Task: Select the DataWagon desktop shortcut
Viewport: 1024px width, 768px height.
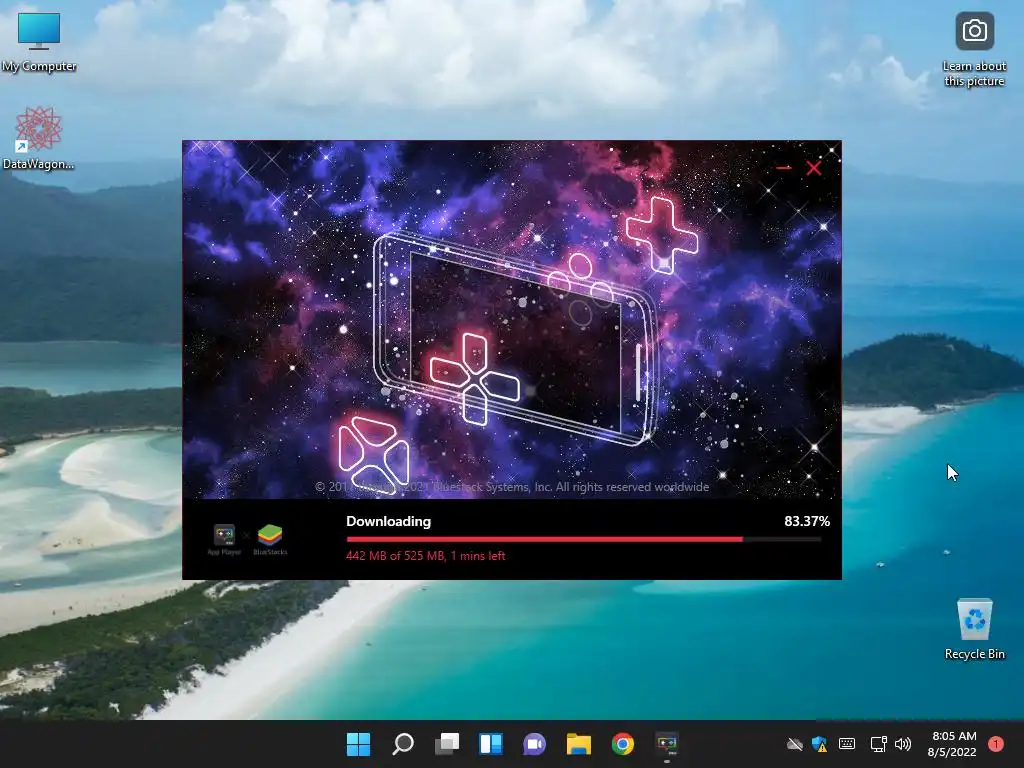Action: coord(38,138)
